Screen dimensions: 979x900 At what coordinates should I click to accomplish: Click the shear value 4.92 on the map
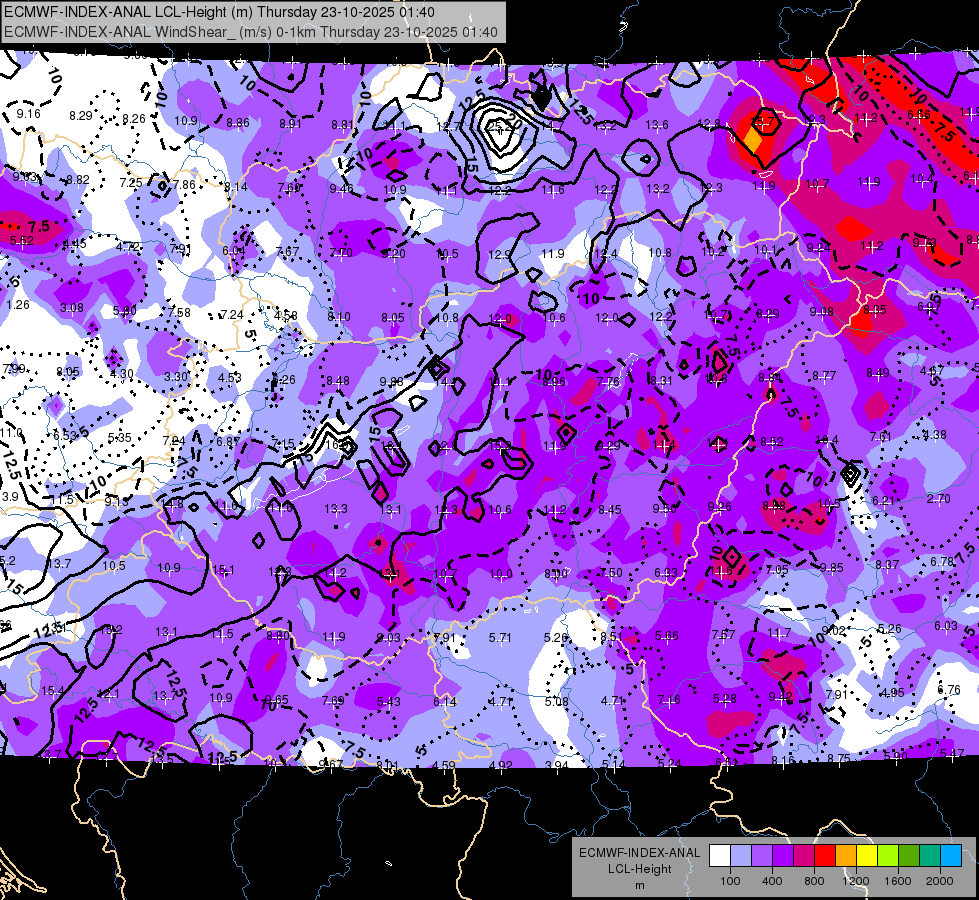click(501, 766)
